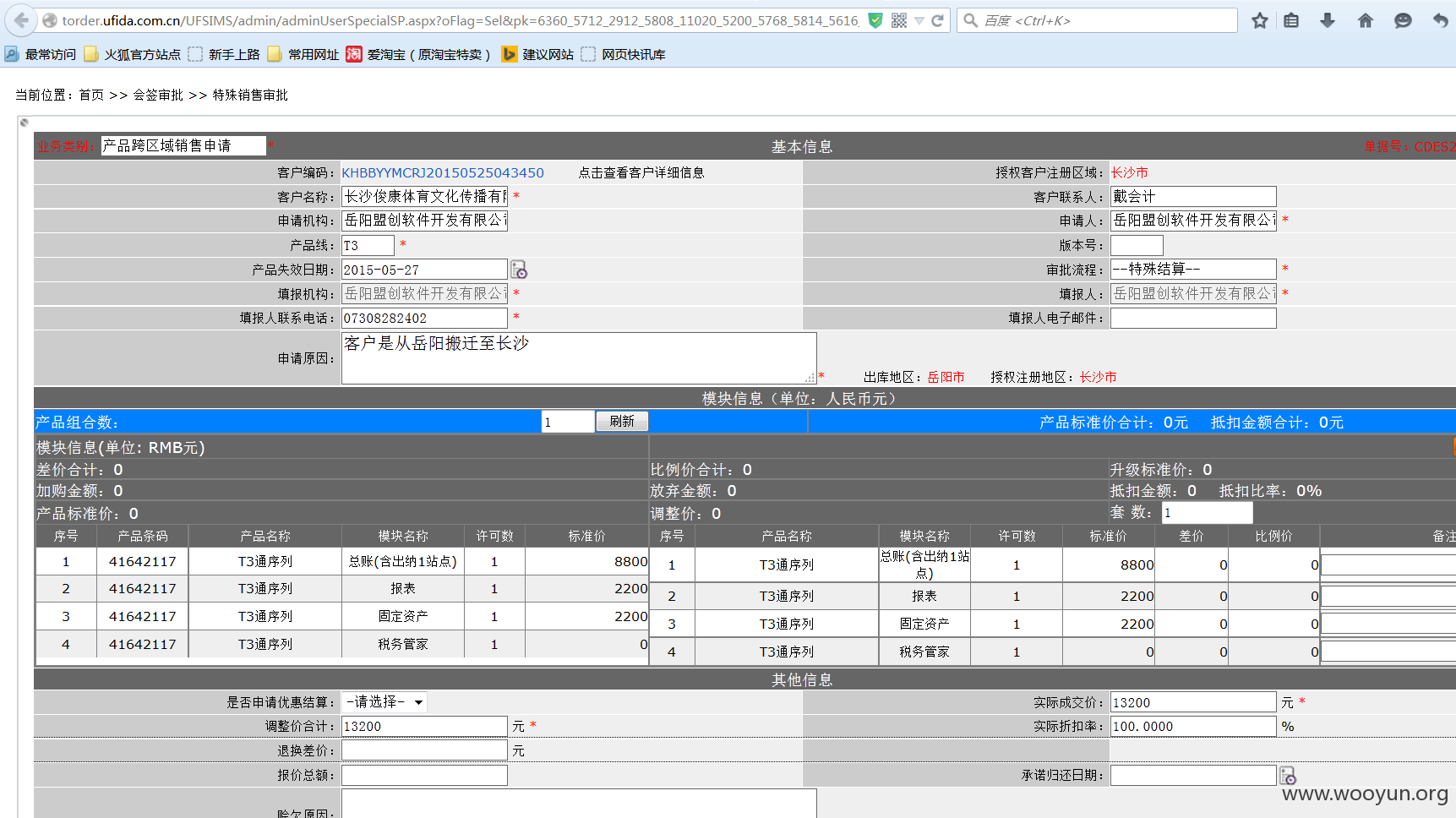Click the 刷新 button
Screen dimensions: 1456x818
click(622, 421)
